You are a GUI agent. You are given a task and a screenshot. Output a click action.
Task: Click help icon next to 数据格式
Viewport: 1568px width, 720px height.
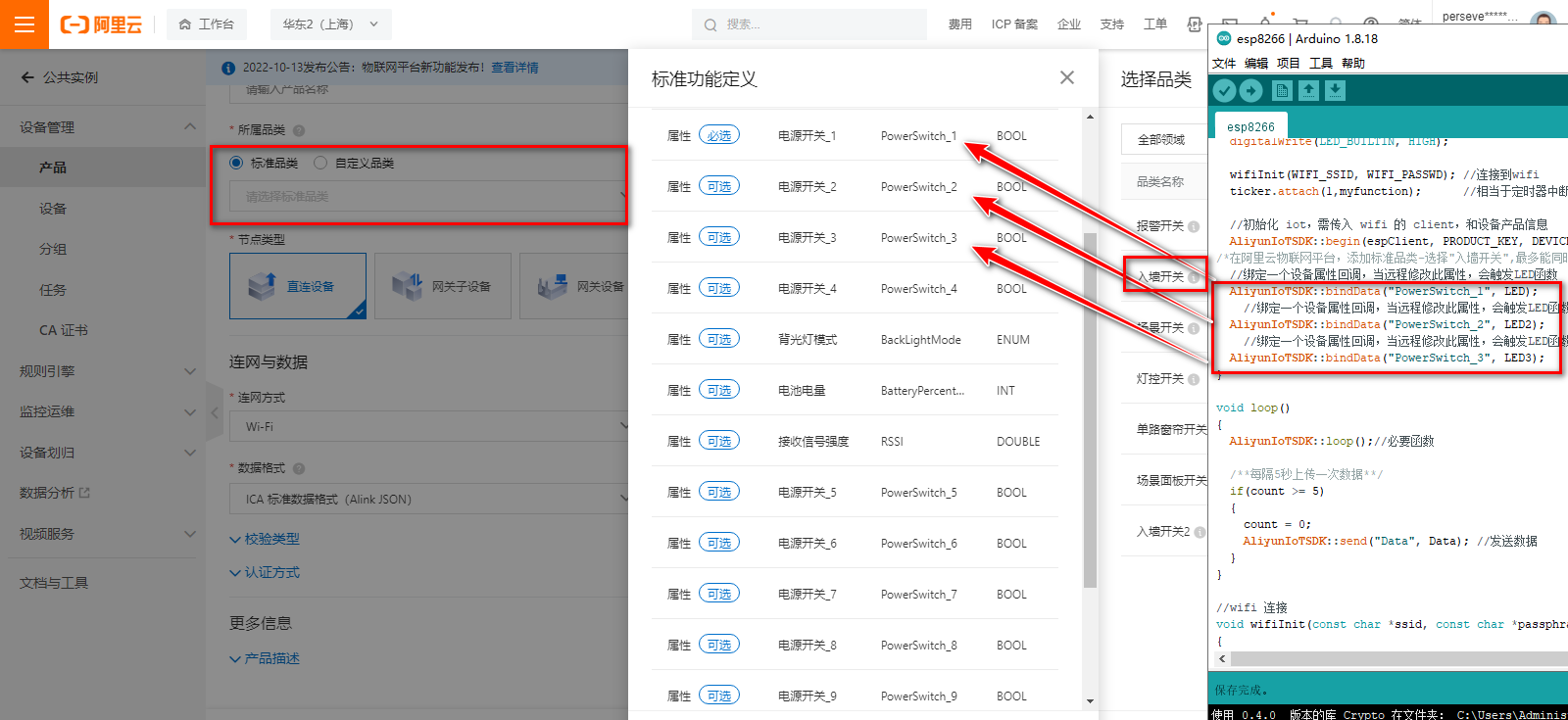click(x=299, y=468)
